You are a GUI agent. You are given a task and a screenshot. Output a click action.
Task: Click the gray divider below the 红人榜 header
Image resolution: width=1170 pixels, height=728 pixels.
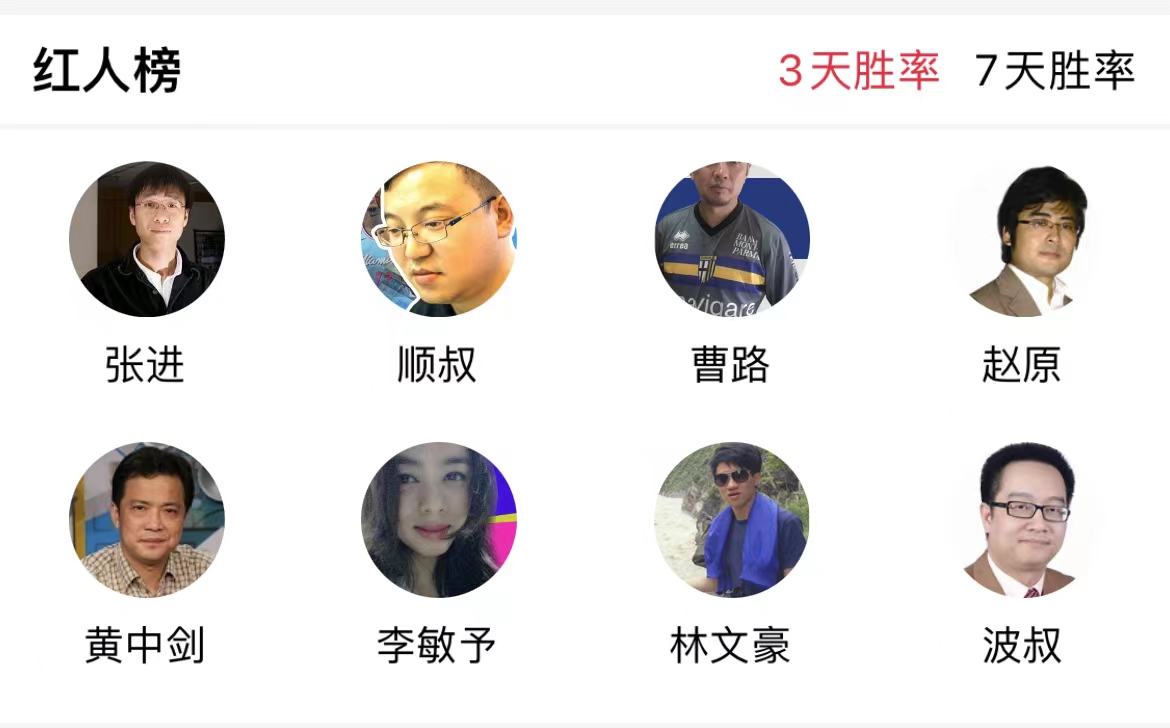pos(585,127)
